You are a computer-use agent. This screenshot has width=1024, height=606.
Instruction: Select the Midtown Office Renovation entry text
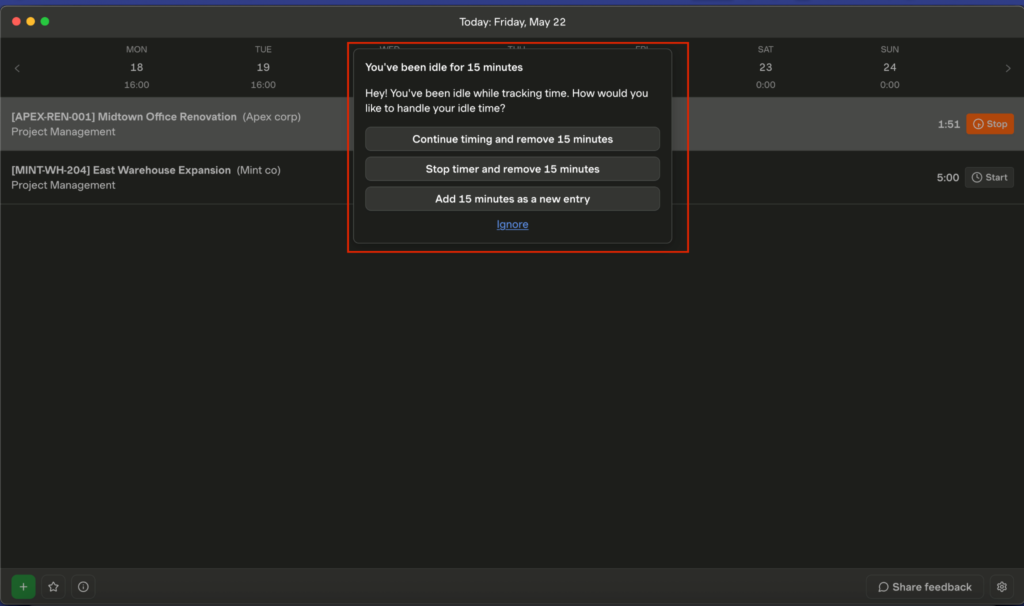tap(156, 124)
